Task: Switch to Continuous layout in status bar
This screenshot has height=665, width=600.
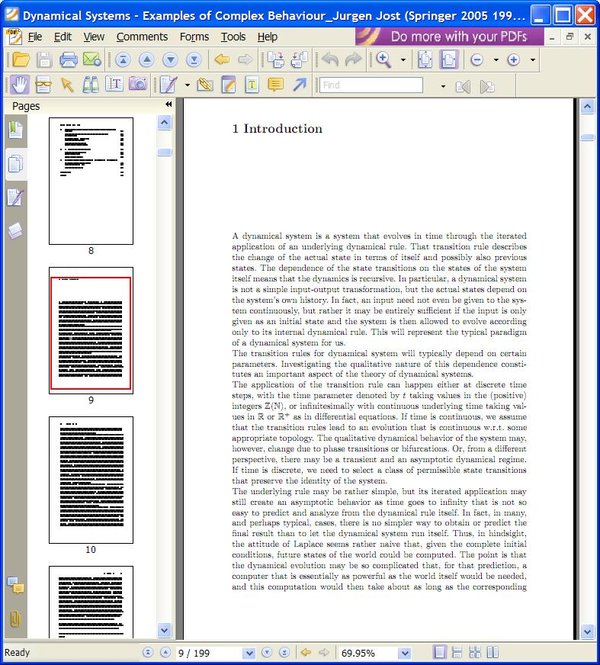Action: (457, 652)
